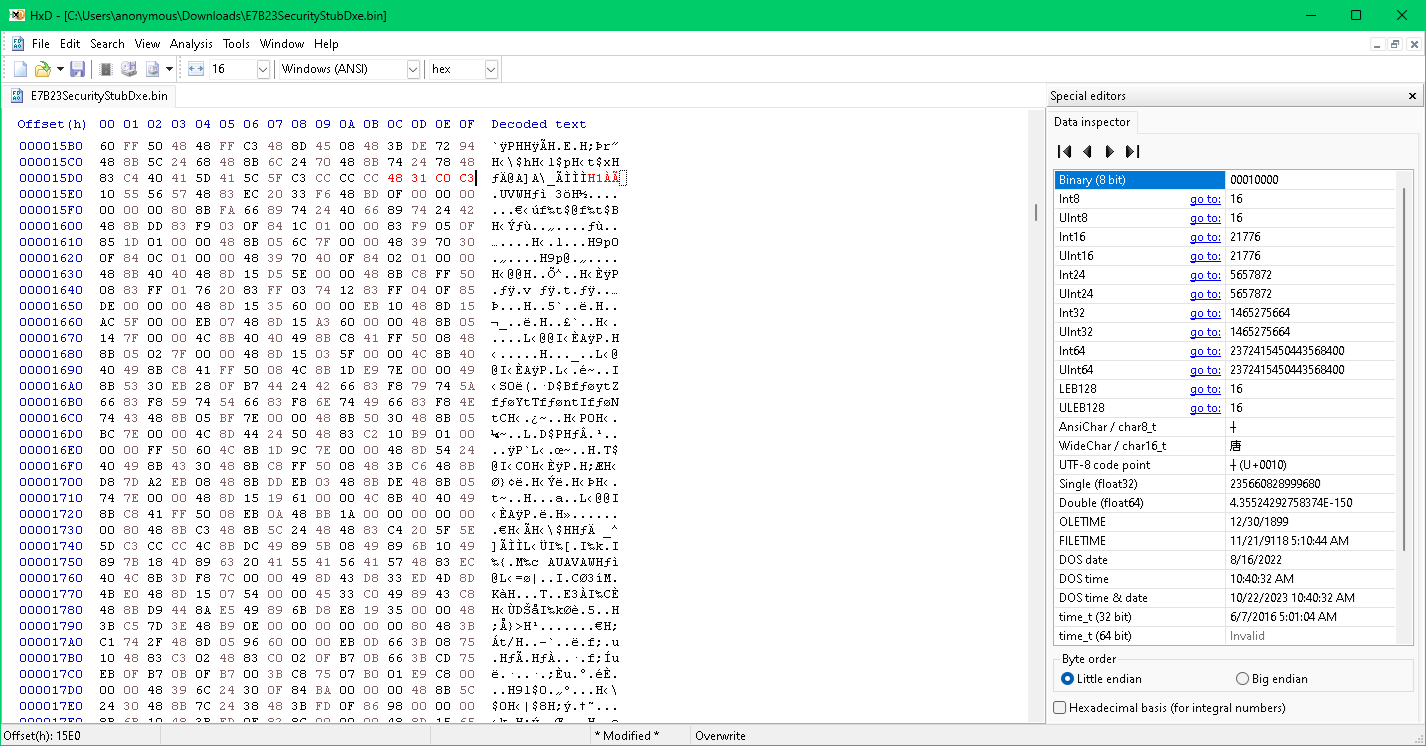Select the Binary (8 bit) row
This screenshot has width=1426, height=746.
pyautogui.click(x=1225, y=180)
